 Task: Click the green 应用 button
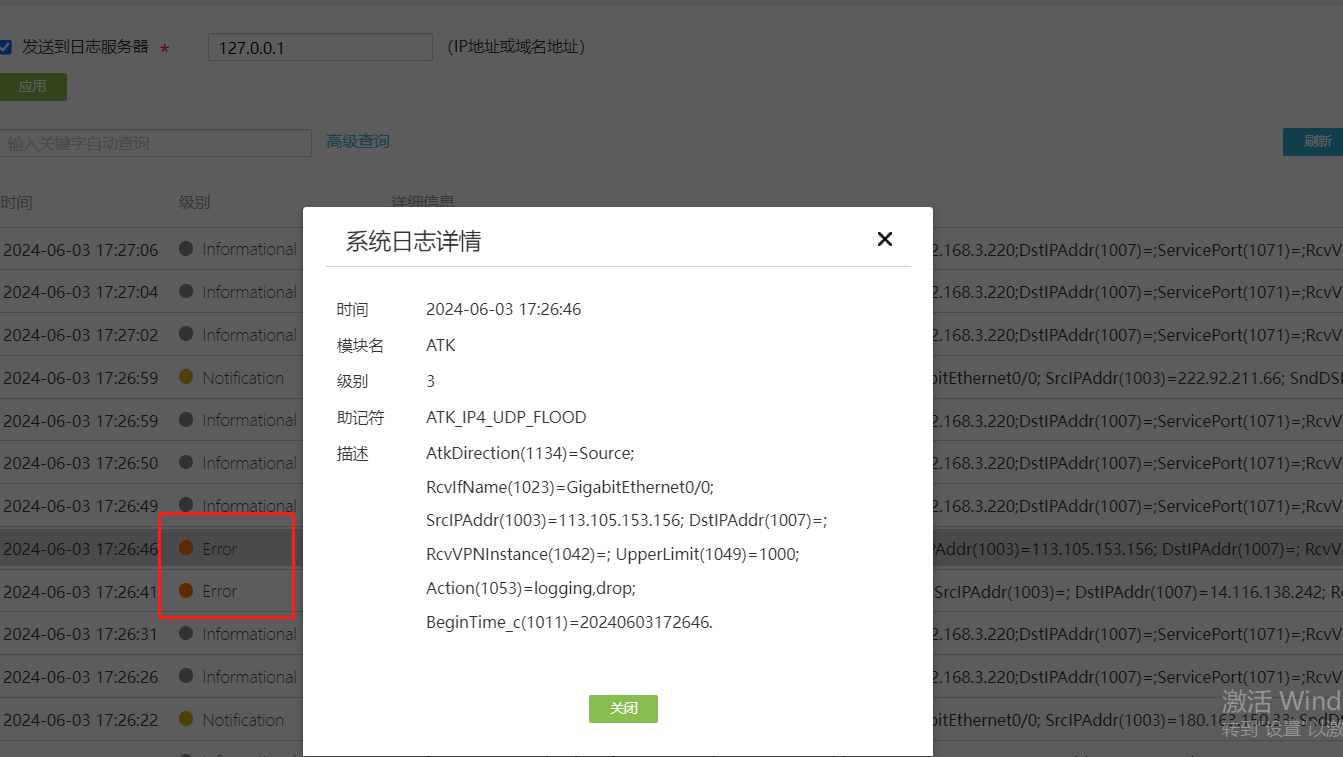(33, 87)
